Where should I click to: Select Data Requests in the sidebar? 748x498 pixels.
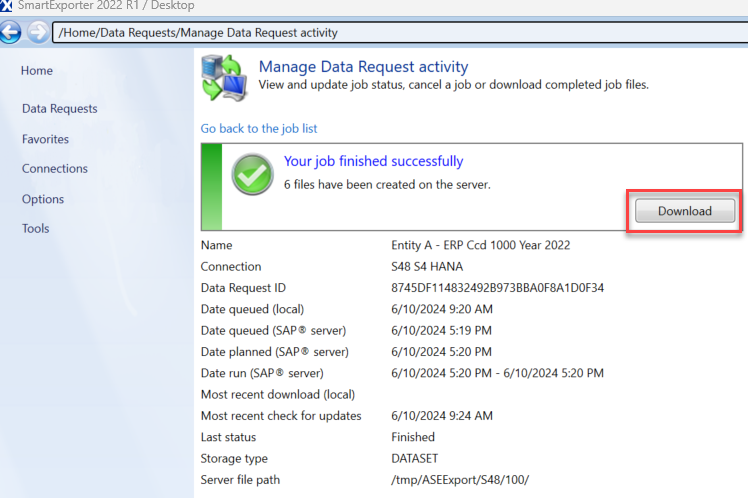(x=59, y=109)
